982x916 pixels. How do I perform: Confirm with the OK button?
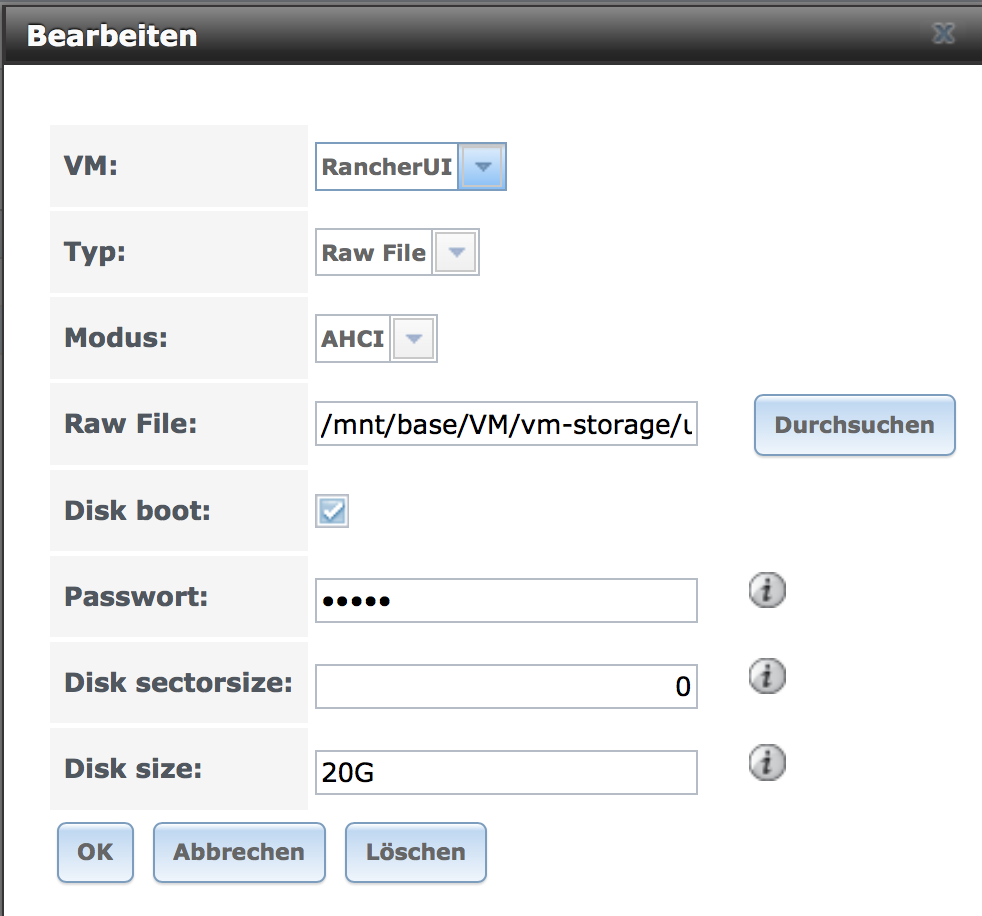tap(95, 852)
